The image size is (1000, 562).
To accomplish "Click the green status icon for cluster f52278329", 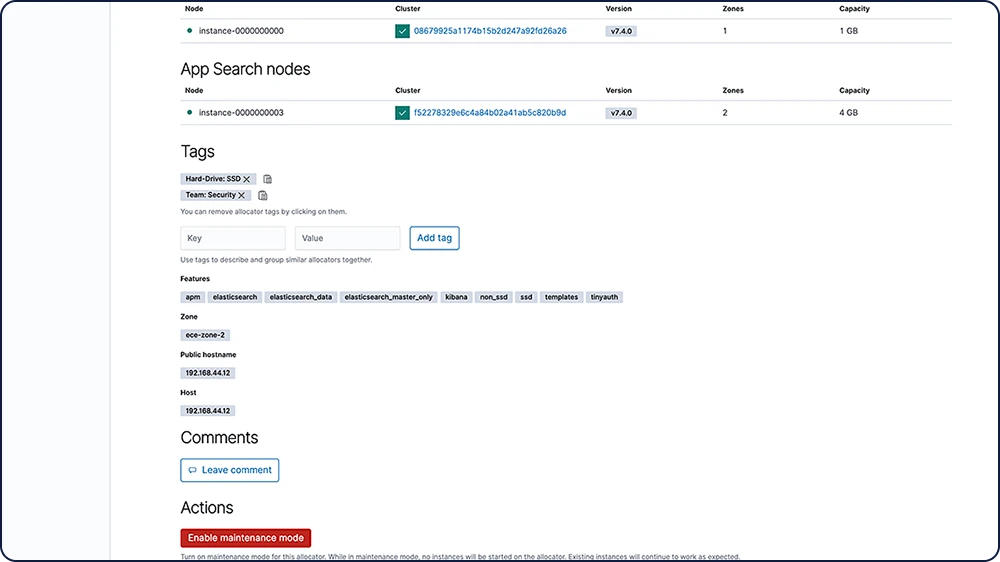I will (402, 113).
